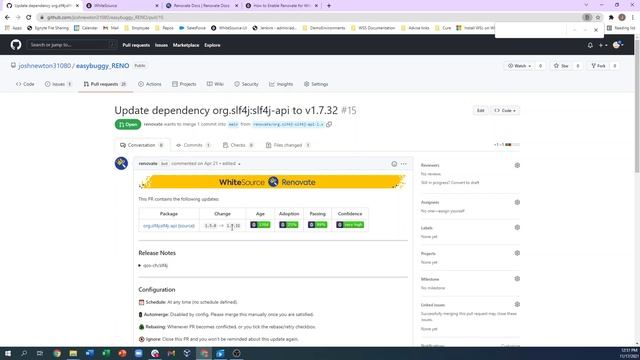Image resolution: width=640 pixels, height=360 pixels.
Task: Expand the qos-ch/slf4j release notes
Action: (x=153, y=265)
